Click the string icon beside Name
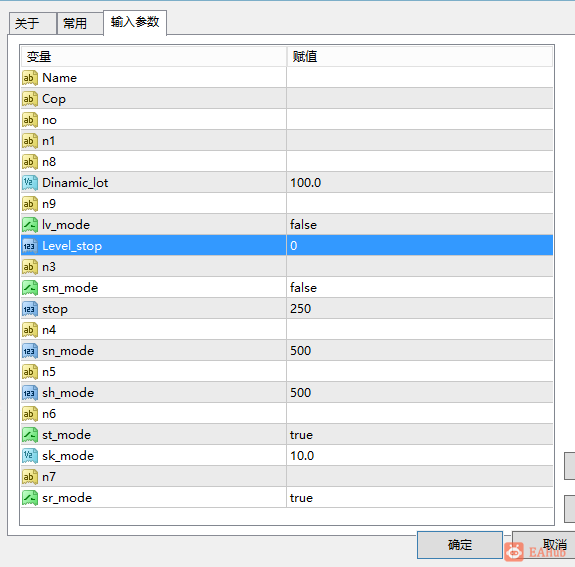 pyautogui.click(x=30, y=78)
